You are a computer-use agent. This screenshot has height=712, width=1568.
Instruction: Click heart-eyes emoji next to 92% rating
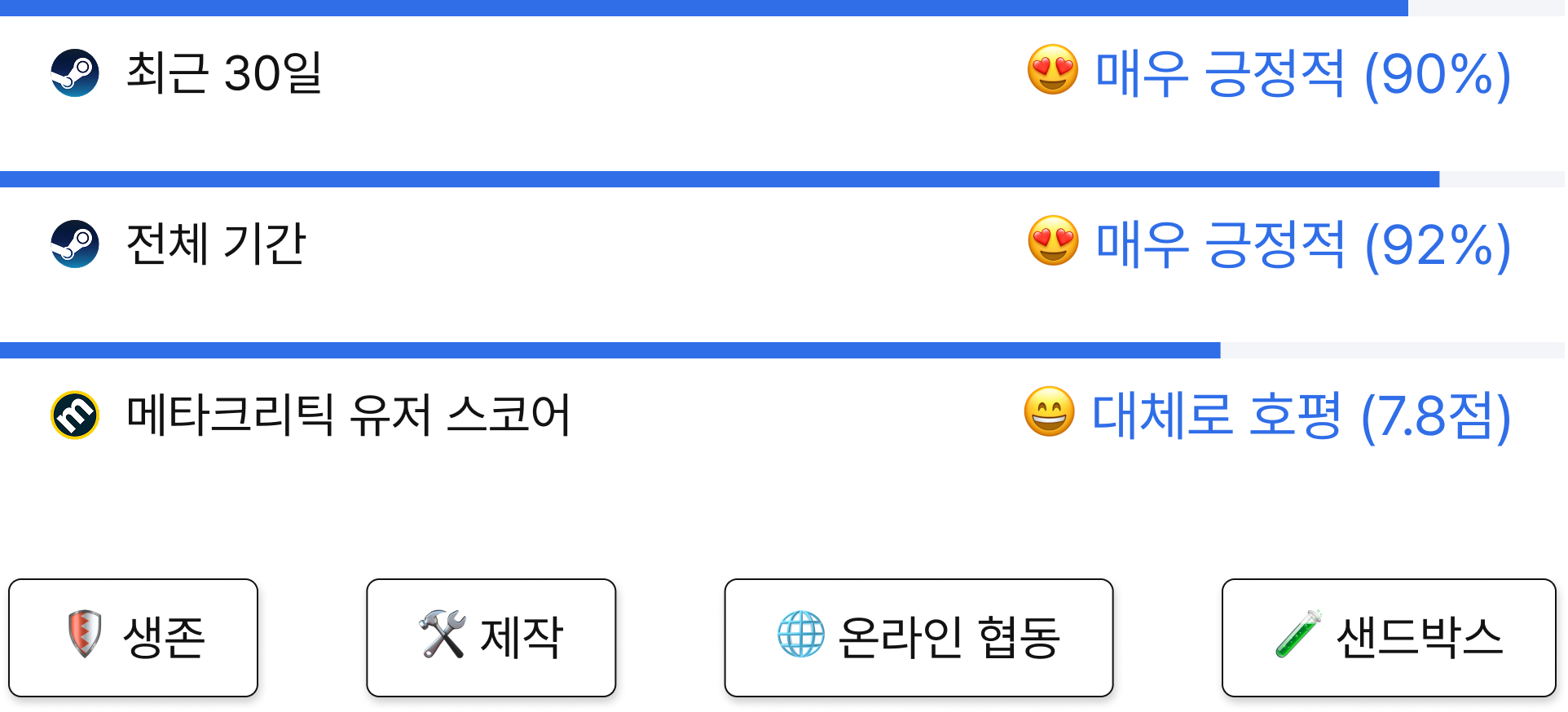pos(1053,241)
